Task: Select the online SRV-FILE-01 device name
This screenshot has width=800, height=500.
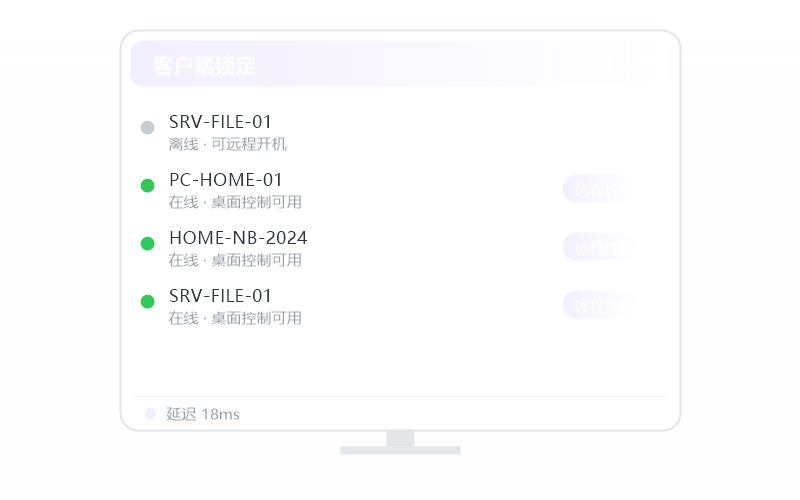Action: point(220,296)
